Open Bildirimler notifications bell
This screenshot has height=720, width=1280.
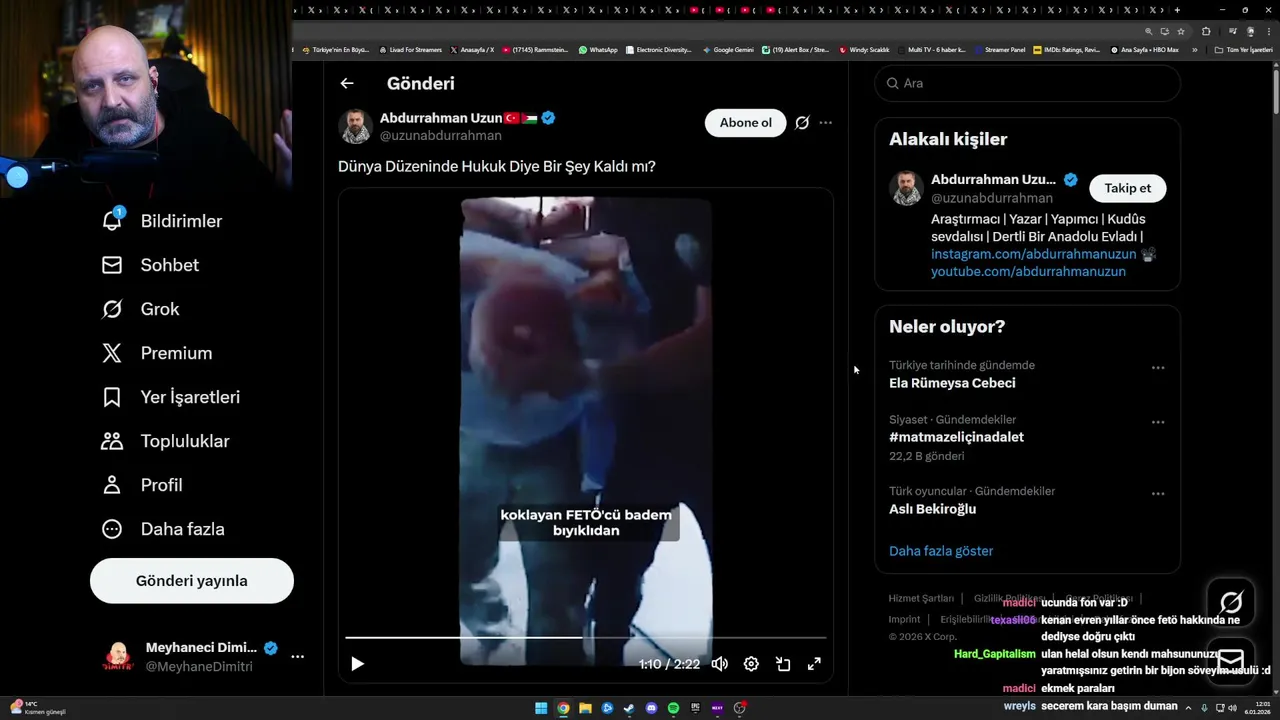point(163,221)
